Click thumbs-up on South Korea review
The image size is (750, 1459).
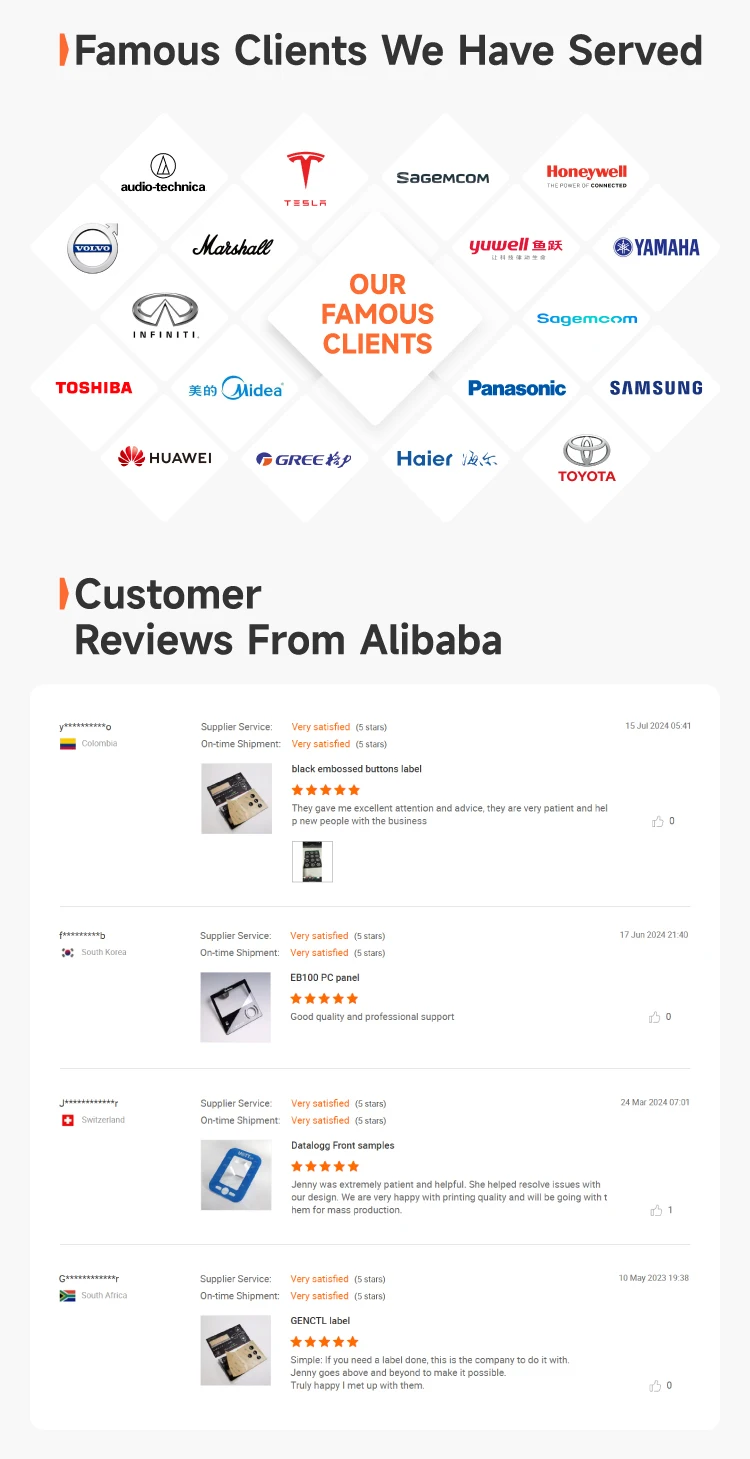[655, 1017]
